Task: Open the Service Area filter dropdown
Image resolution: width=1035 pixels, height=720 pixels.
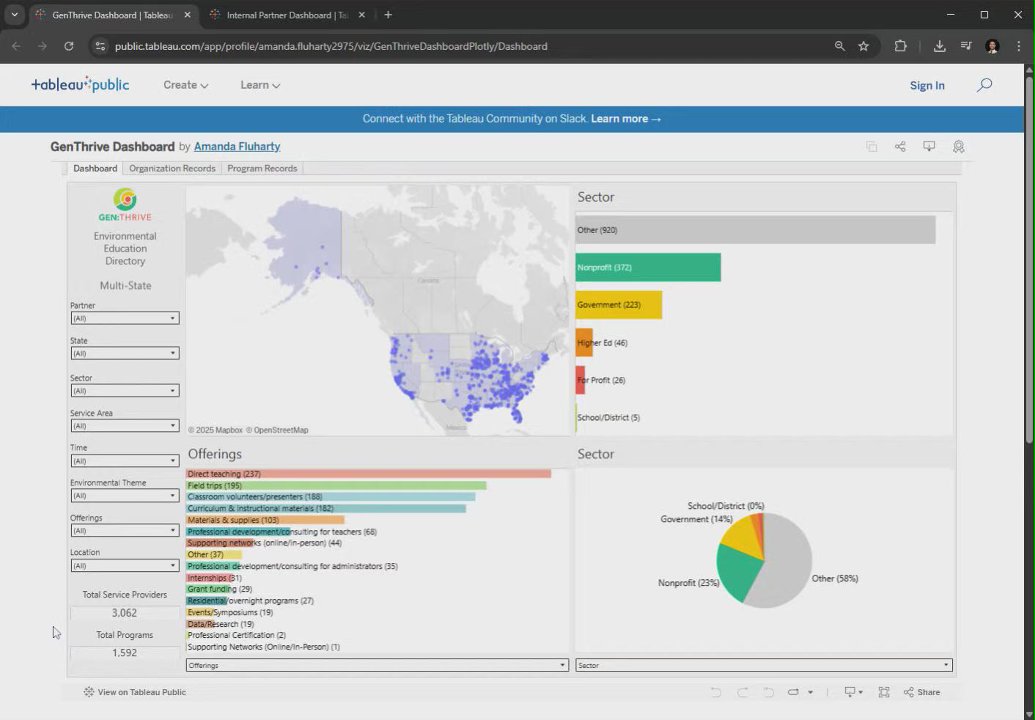Action: pyautogui.click(x=125, y=426)
